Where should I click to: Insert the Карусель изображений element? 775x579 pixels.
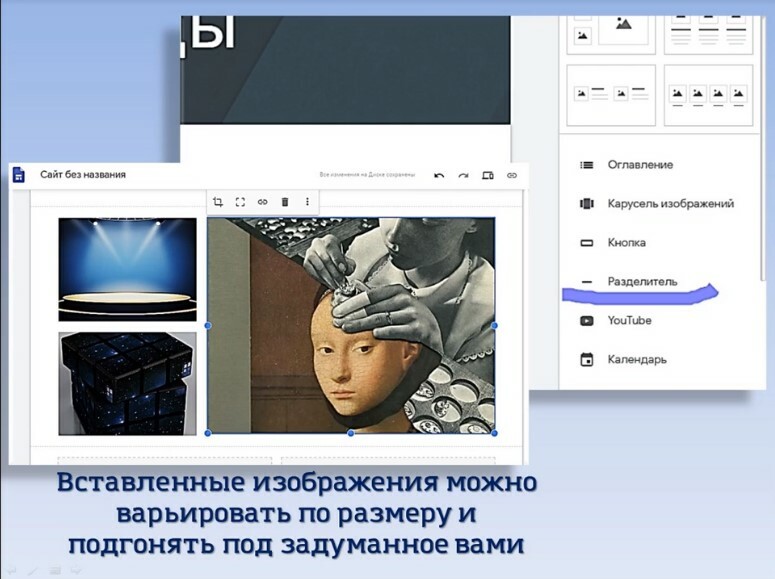tap(671, 204)
